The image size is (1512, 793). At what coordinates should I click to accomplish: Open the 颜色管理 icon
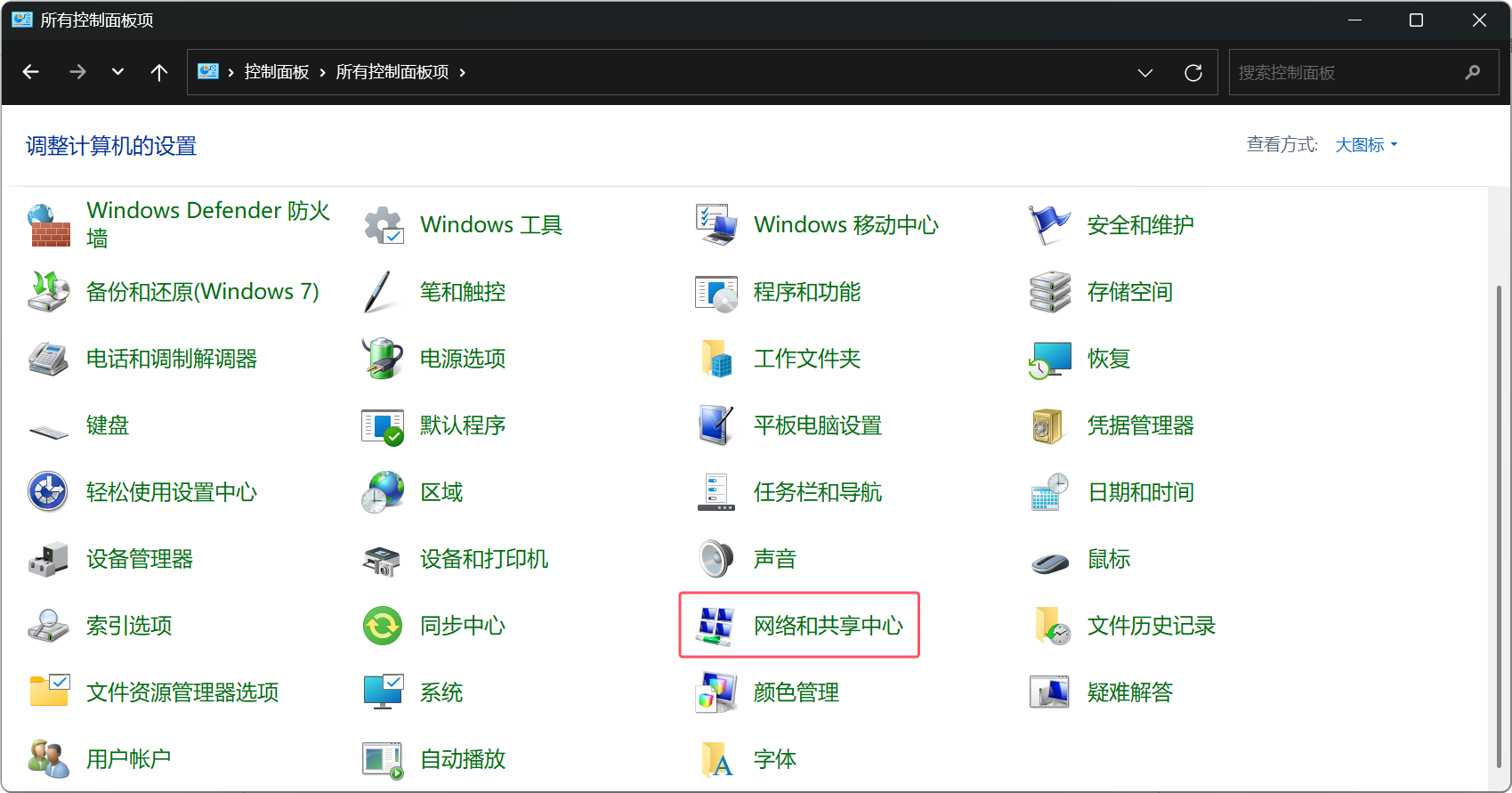point(716,692)
